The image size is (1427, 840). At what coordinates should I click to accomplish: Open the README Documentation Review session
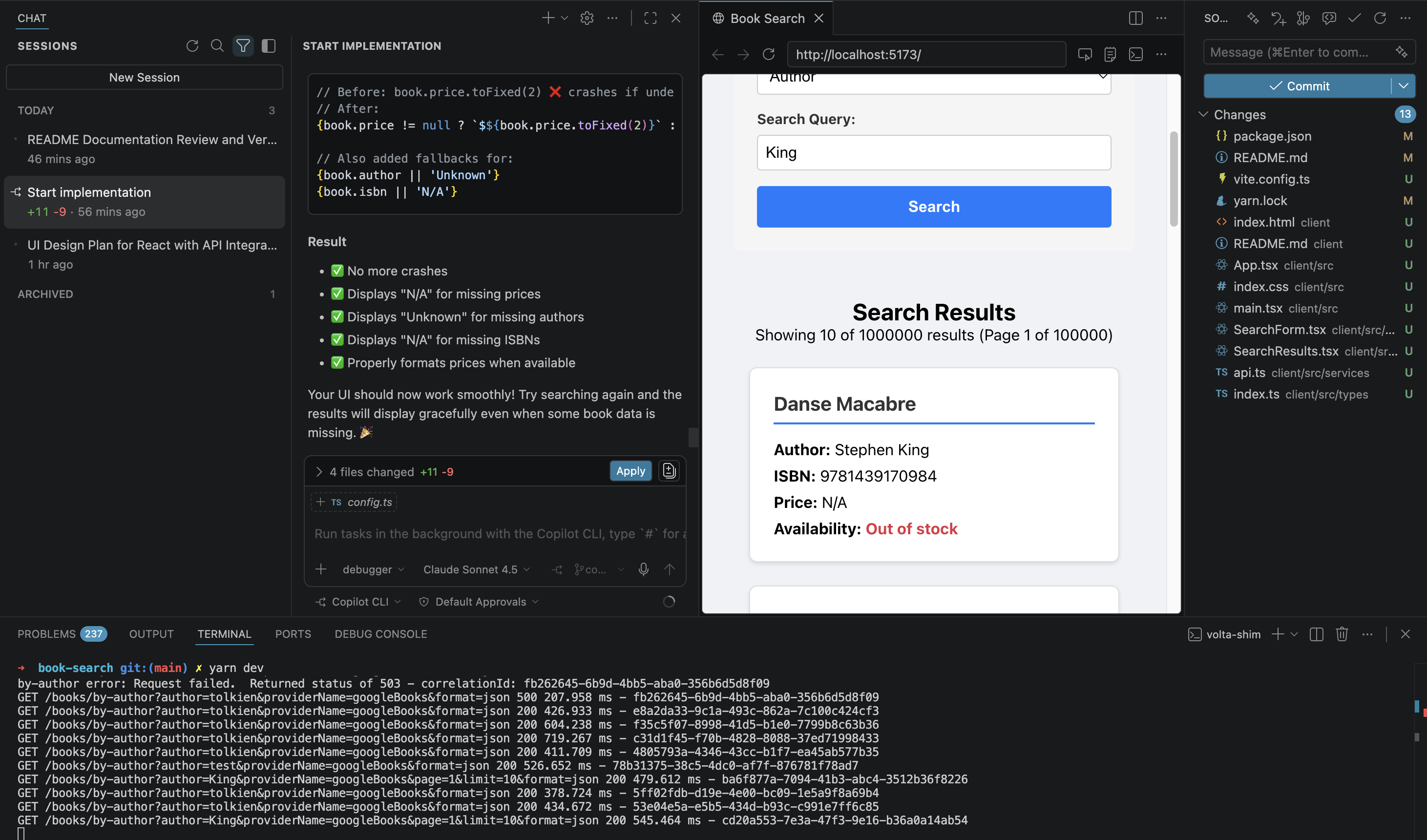(145, 149)
